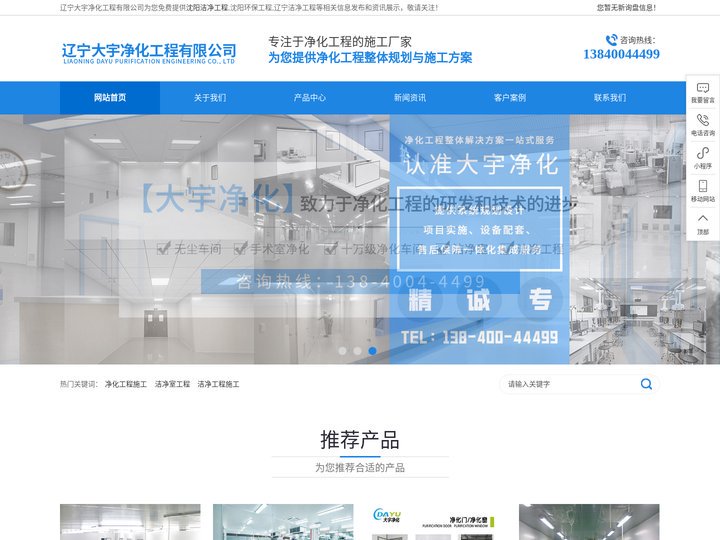Screen dimensions: 720x540
Task: Go to the 网站首页 nav tab
Action: point(110,98)
